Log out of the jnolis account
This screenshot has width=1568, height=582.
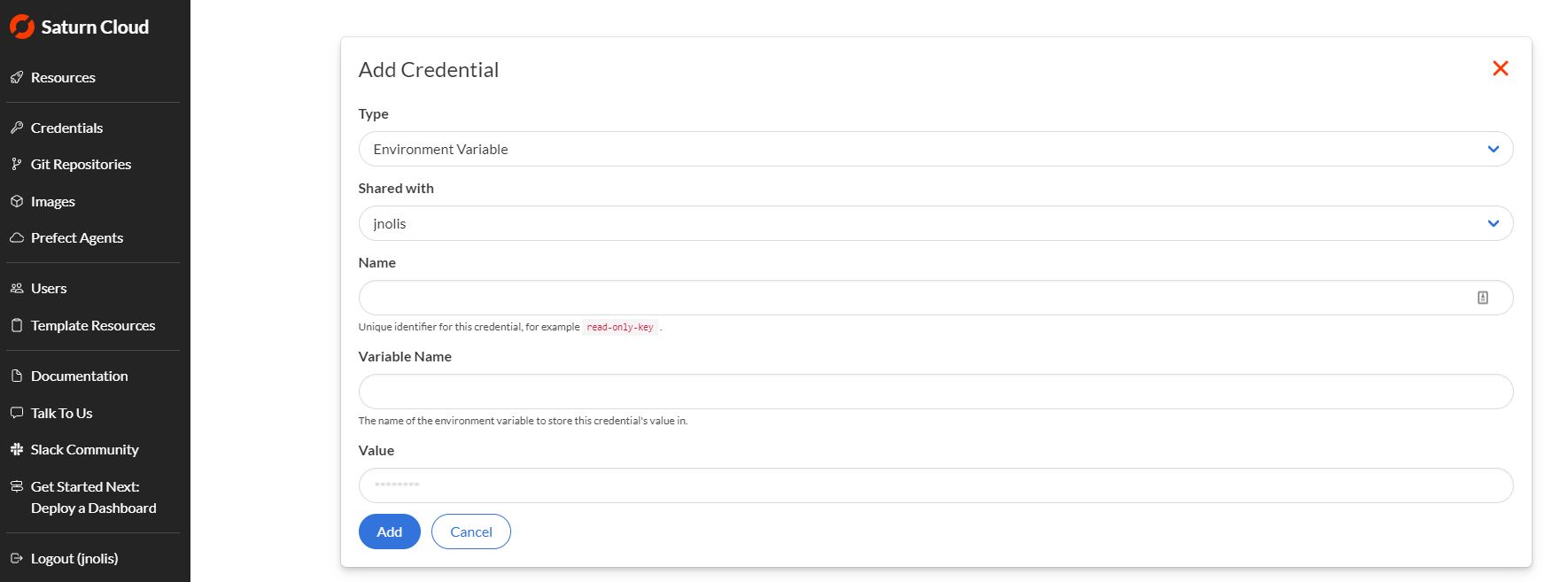(74, 559)
